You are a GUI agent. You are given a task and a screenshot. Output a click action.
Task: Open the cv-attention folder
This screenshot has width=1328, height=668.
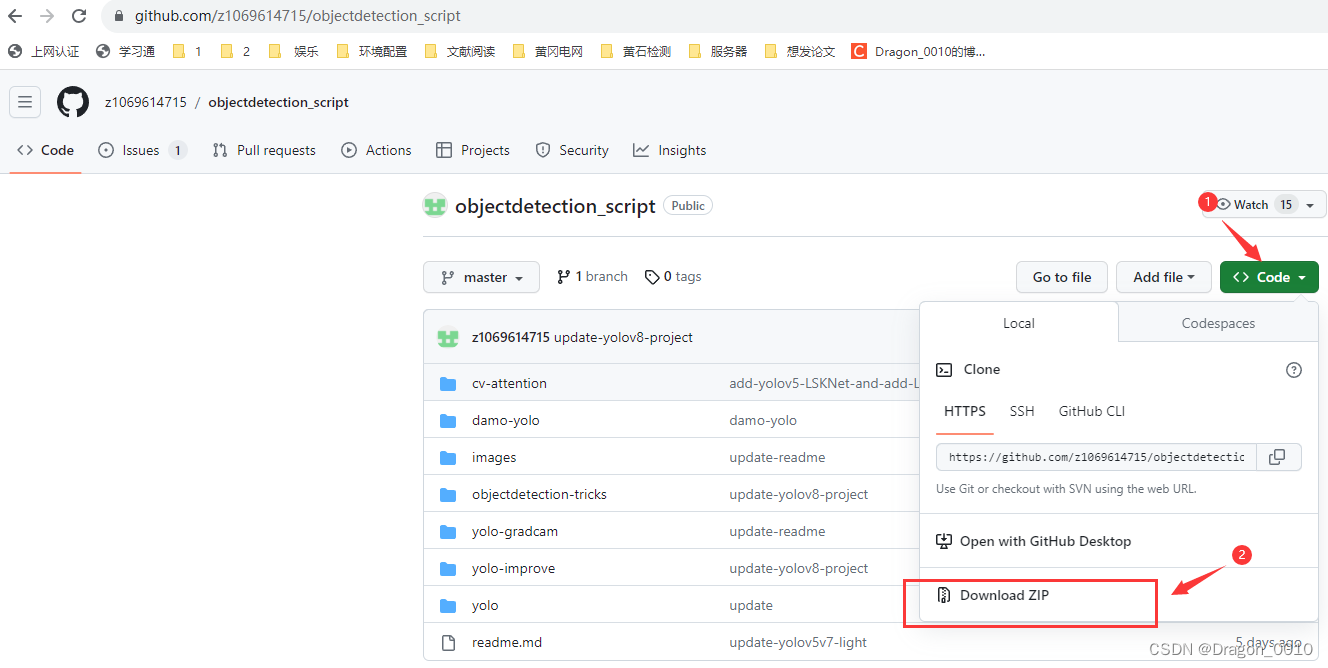(509, 383)
